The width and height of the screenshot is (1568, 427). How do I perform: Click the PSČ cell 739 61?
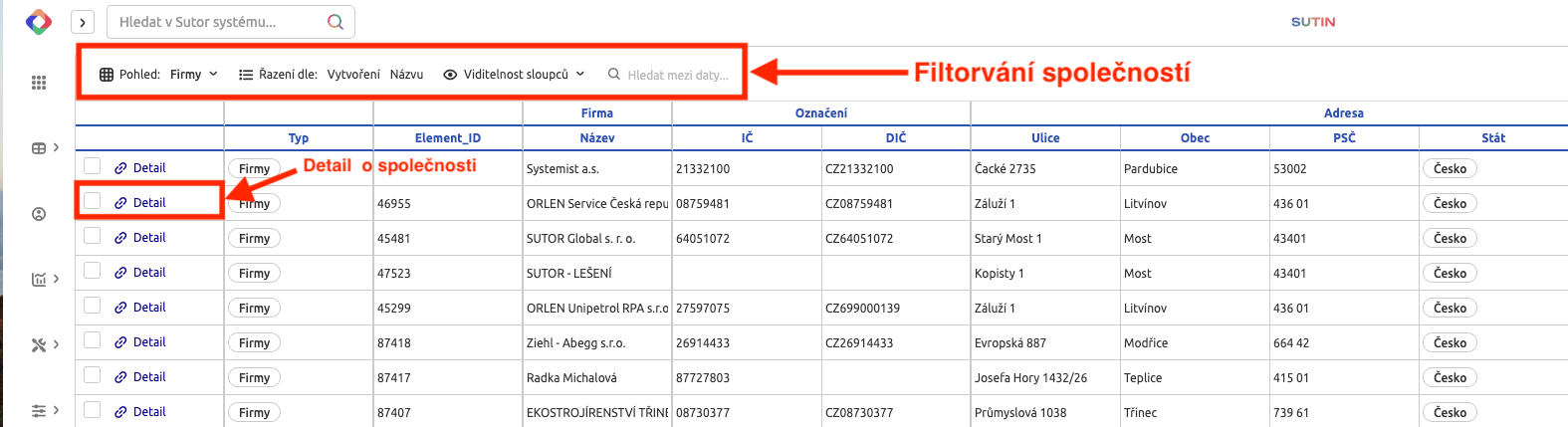tap(1344, 412)
